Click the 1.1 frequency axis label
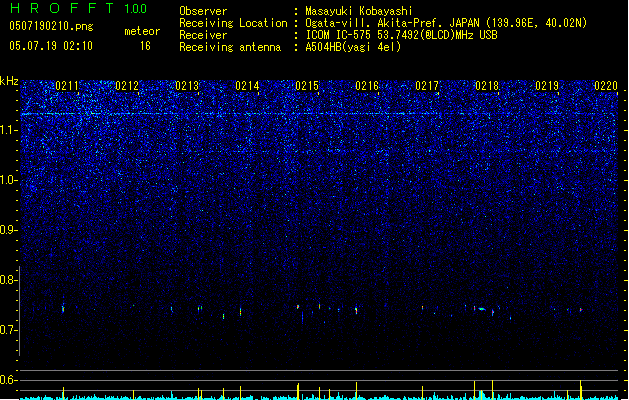 (9, 130)
